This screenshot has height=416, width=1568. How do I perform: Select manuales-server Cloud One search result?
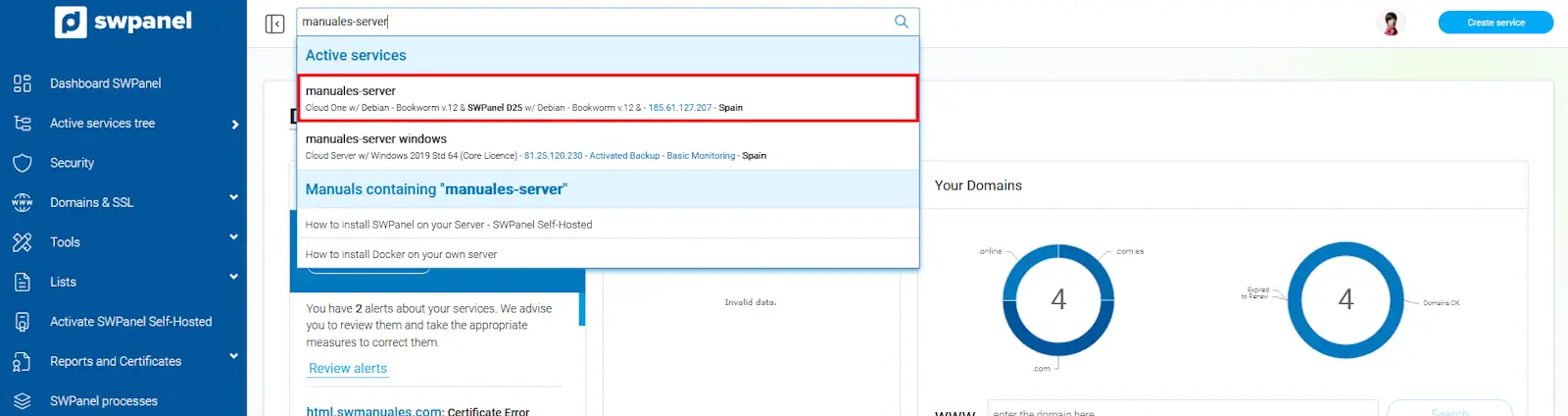pos(608,98)
